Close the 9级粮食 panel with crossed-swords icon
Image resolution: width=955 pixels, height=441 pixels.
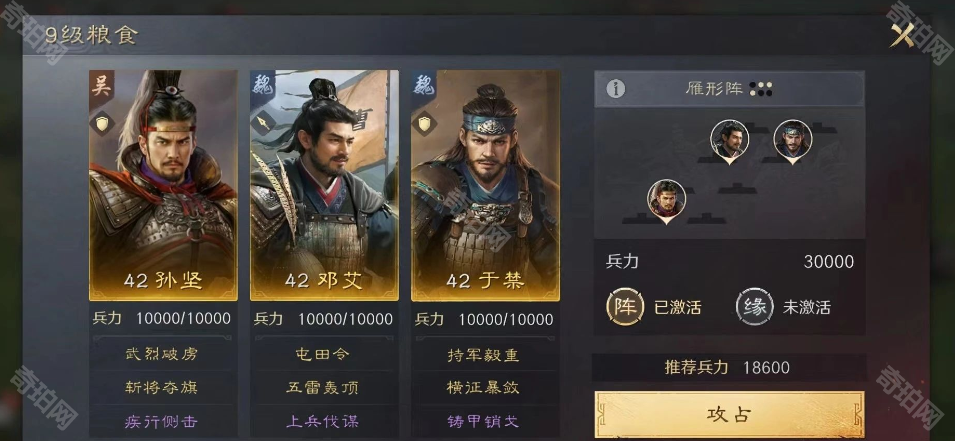coord(903,36)
